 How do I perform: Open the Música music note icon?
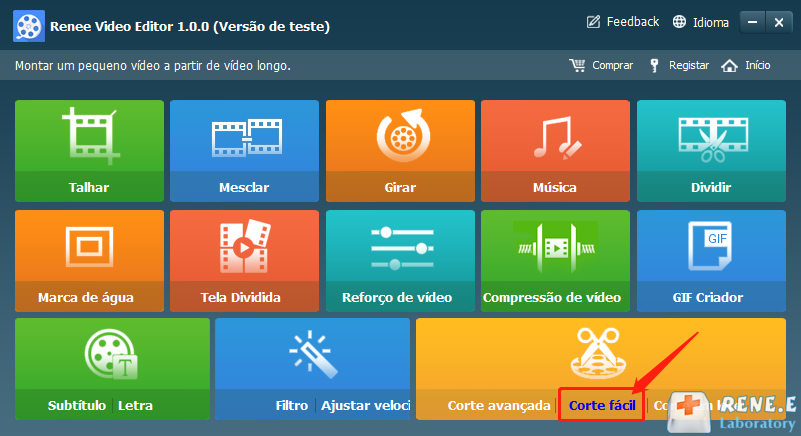[557, 137]
